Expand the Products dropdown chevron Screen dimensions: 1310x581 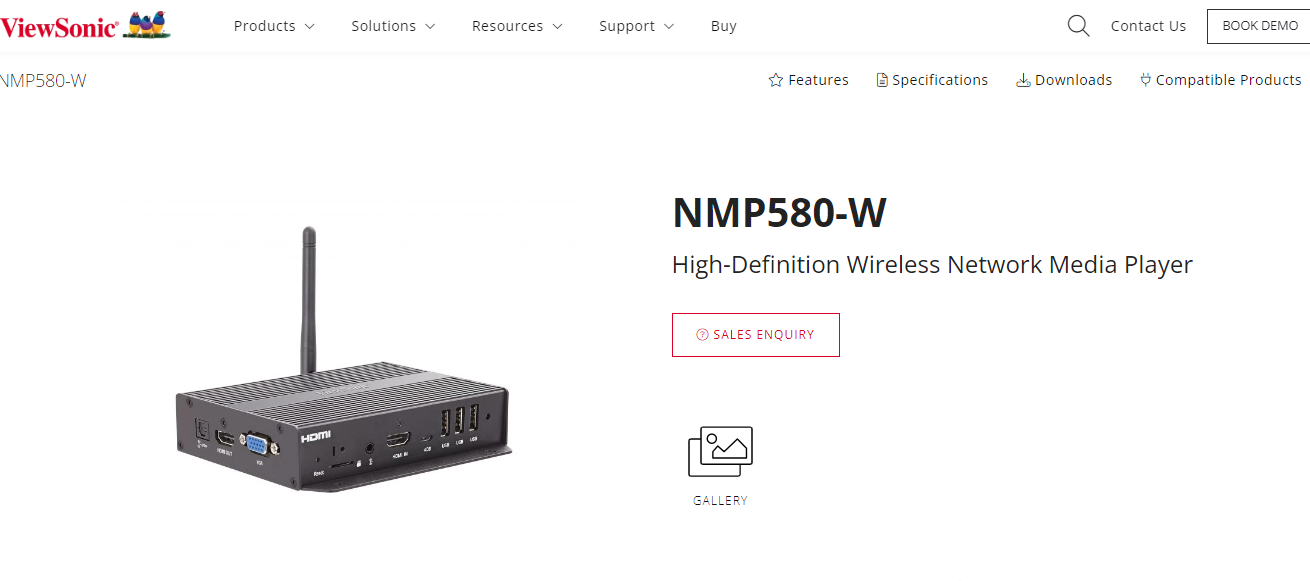[309, 27]
